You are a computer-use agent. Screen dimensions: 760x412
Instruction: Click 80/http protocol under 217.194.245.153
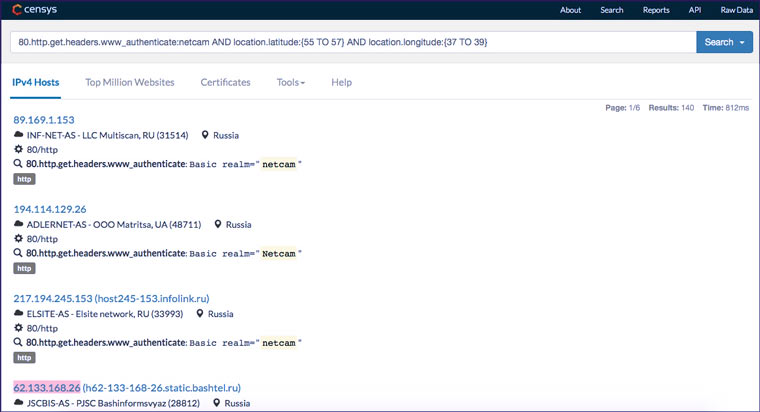[x=42, y=328]
